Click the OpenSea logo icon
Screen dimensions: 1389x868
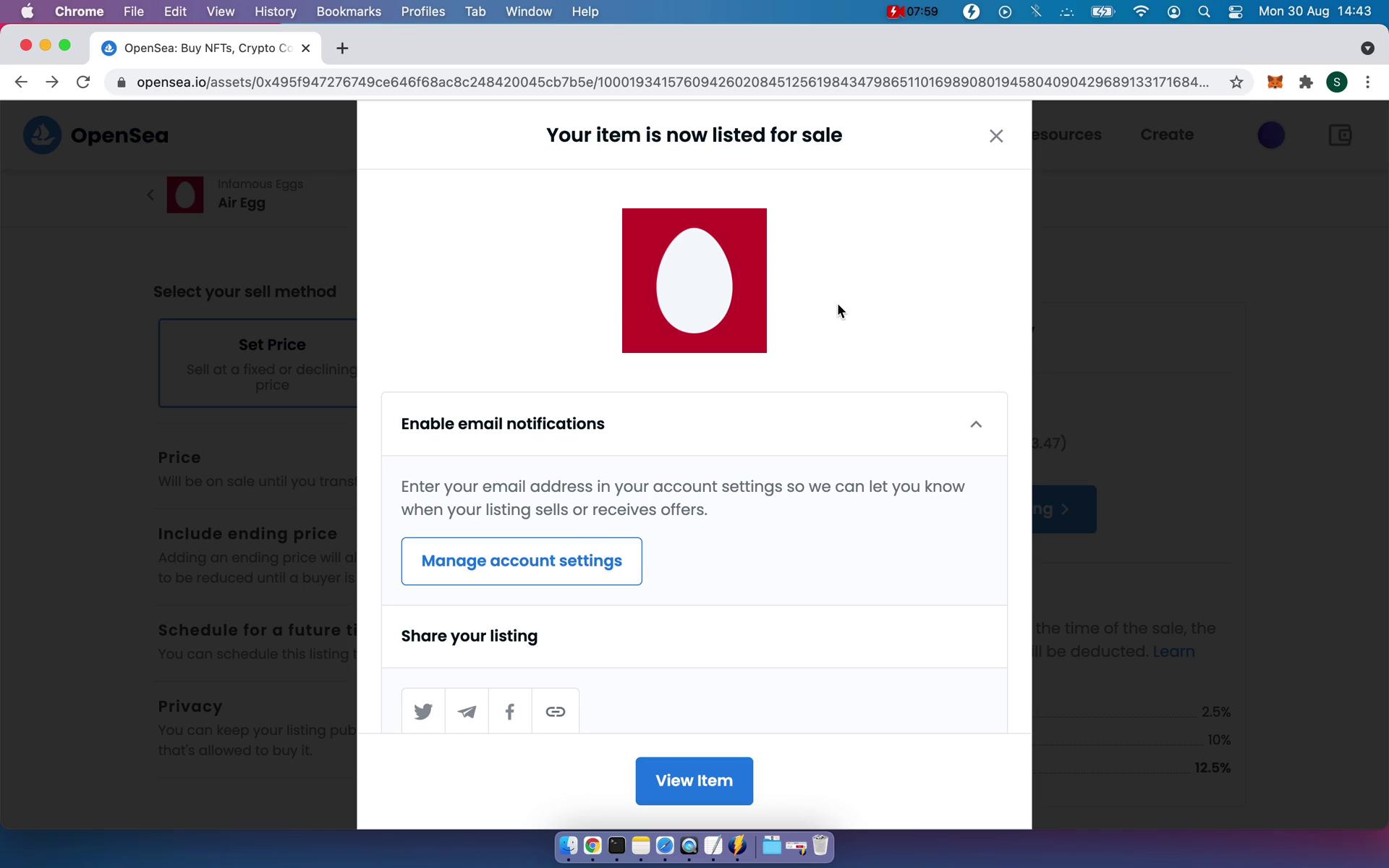pyautogui.click(x=42, y=135)
